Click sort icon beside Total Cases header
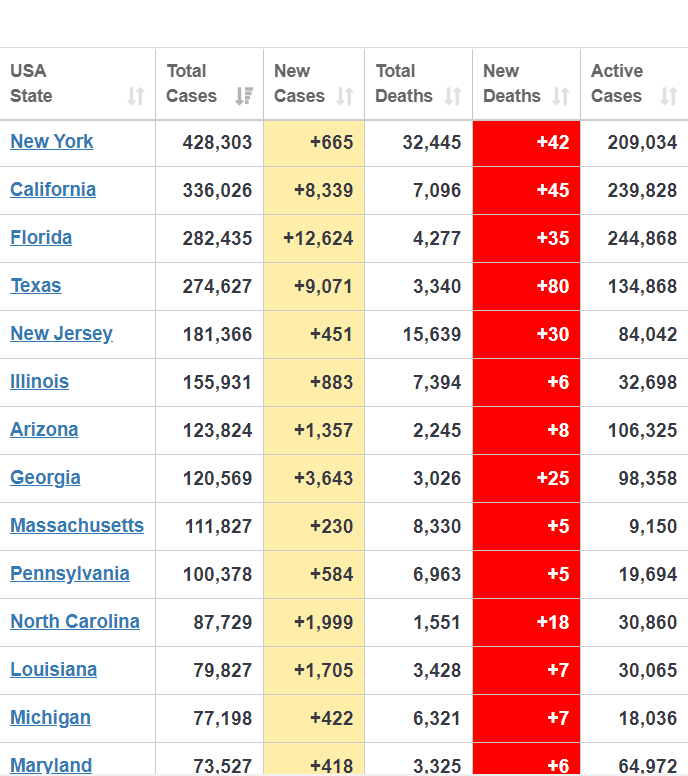The image size is (688, 776). click(243, 96)
